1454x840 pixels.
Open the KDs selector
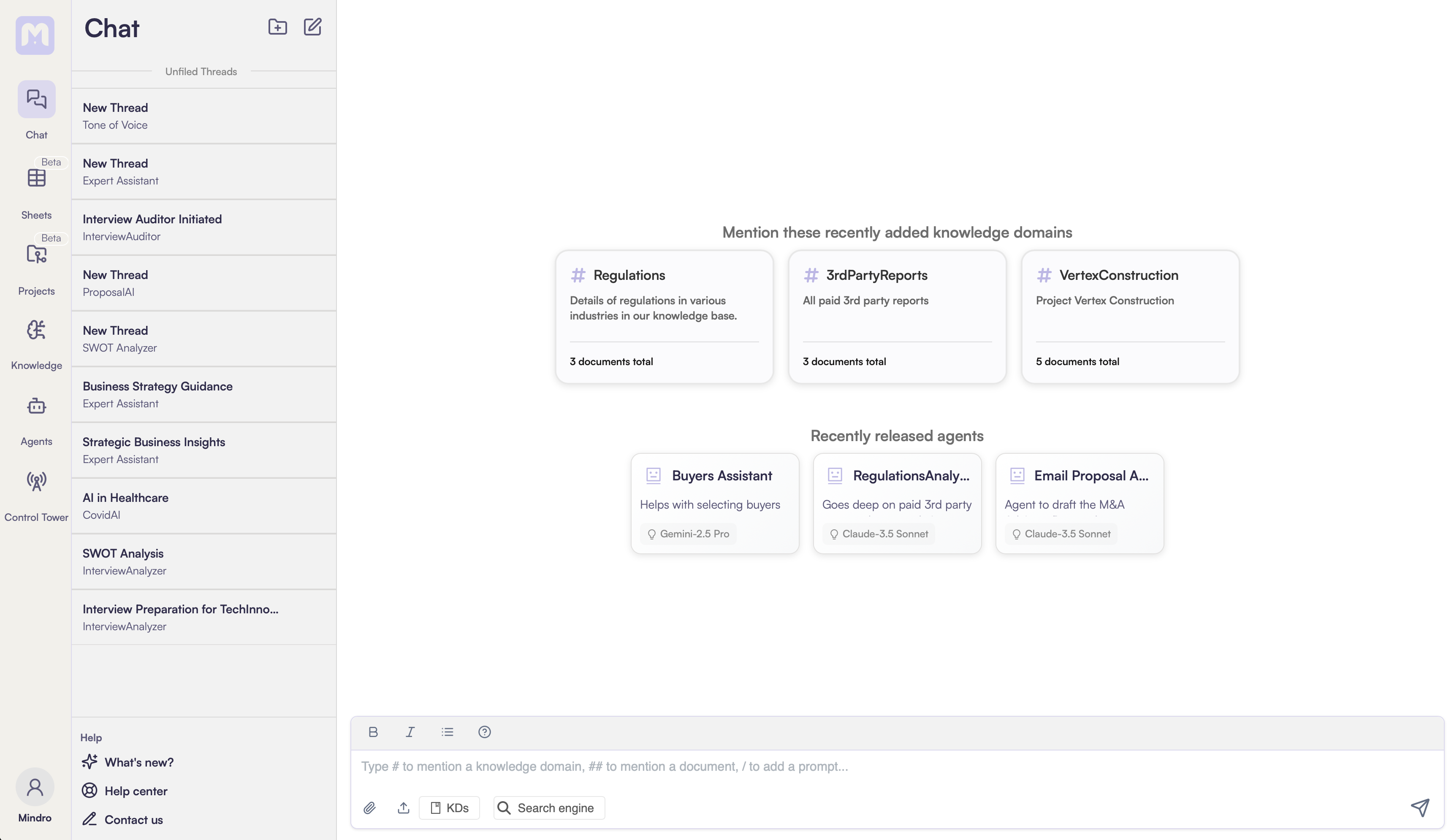pos(450,807)
